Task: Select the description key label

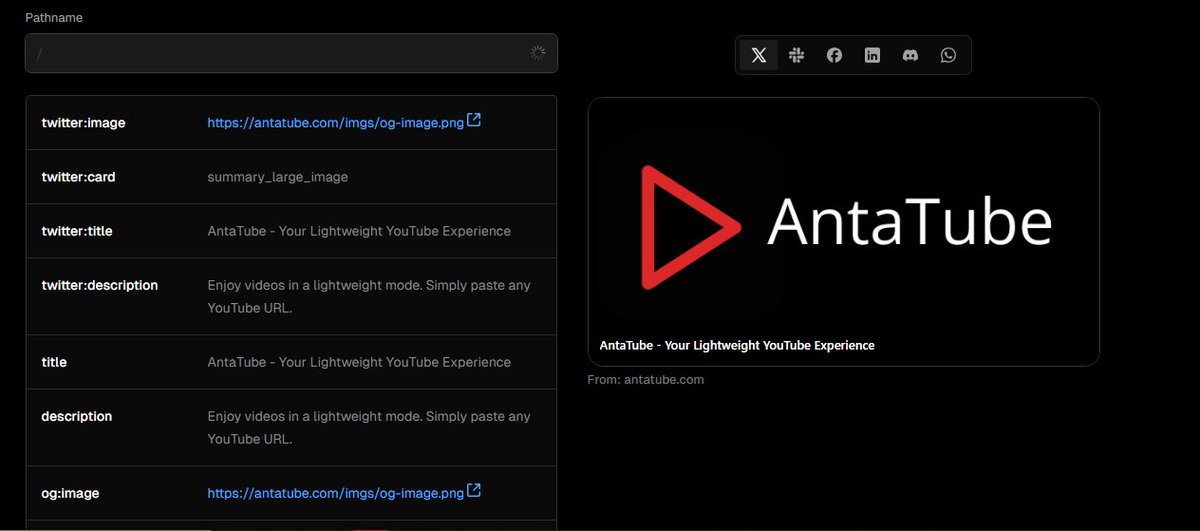Action: [77, 416]
